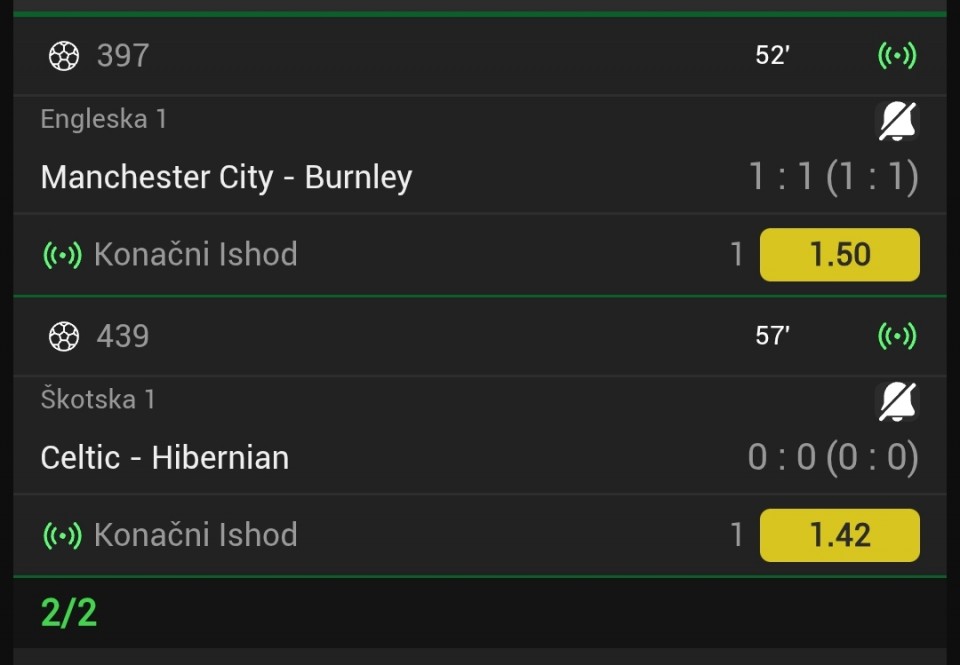This screenshot has height=665, width=960.
Task: Click the Konačni Ishod label for Celtic match
Action: [x=195, y=535]
